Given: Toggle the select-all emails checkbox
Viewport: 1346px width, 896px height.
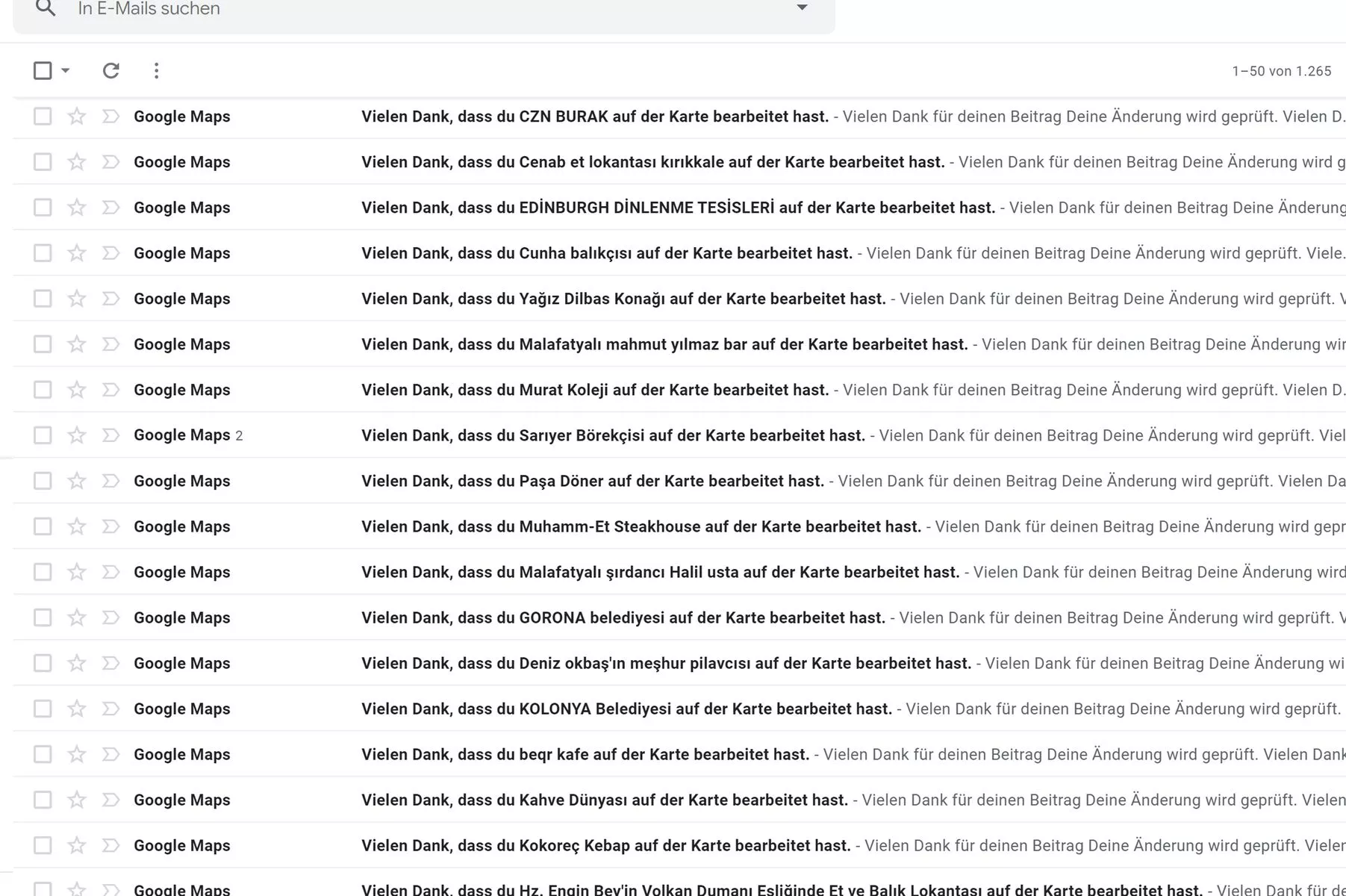Looking at the screenshot, I should tap(43, 71).
